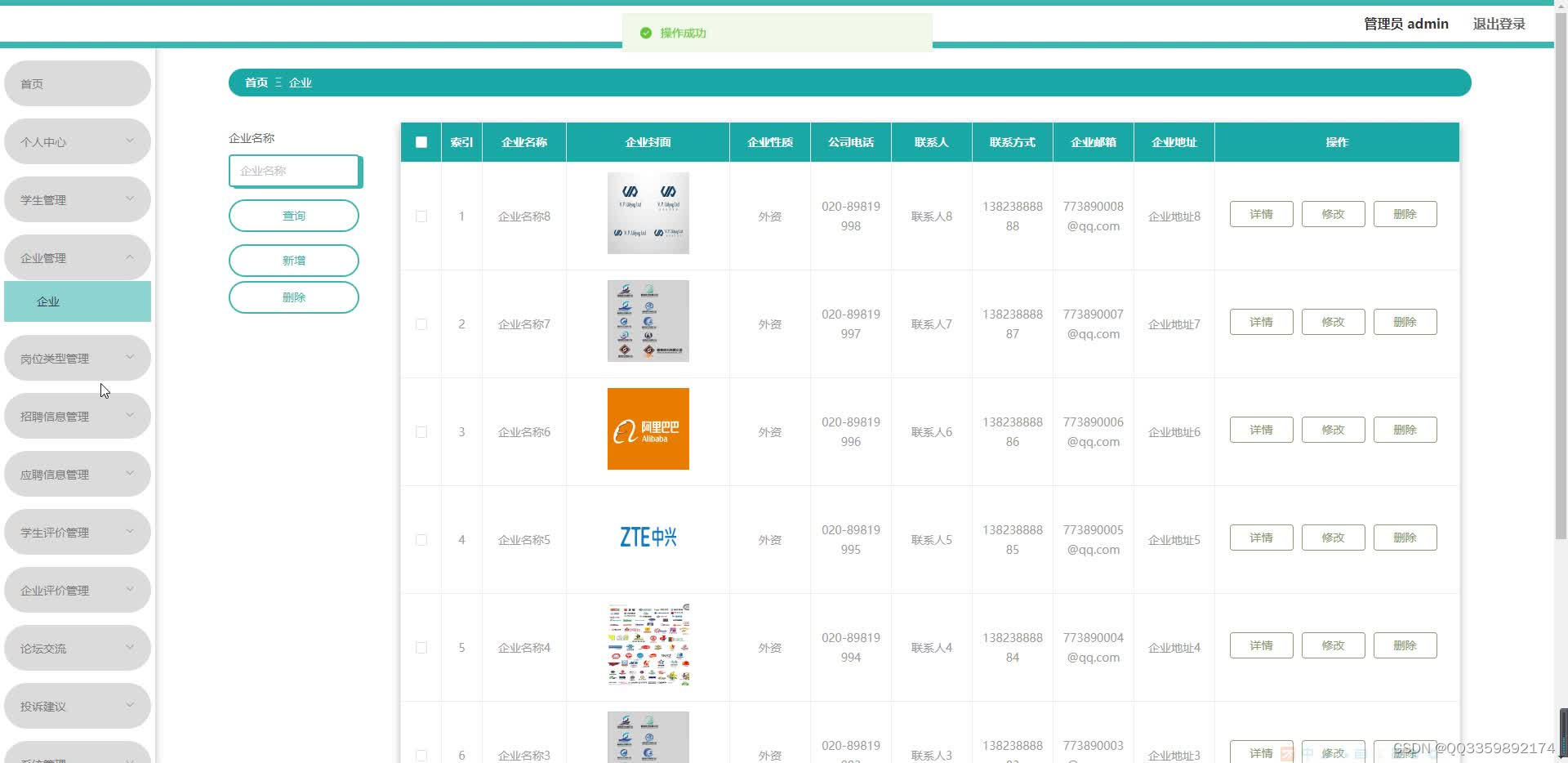This screenshot has height=763, width=1568.
Task: Expand the 投诉建议 sidebar menu
Action: pos(78,706)
